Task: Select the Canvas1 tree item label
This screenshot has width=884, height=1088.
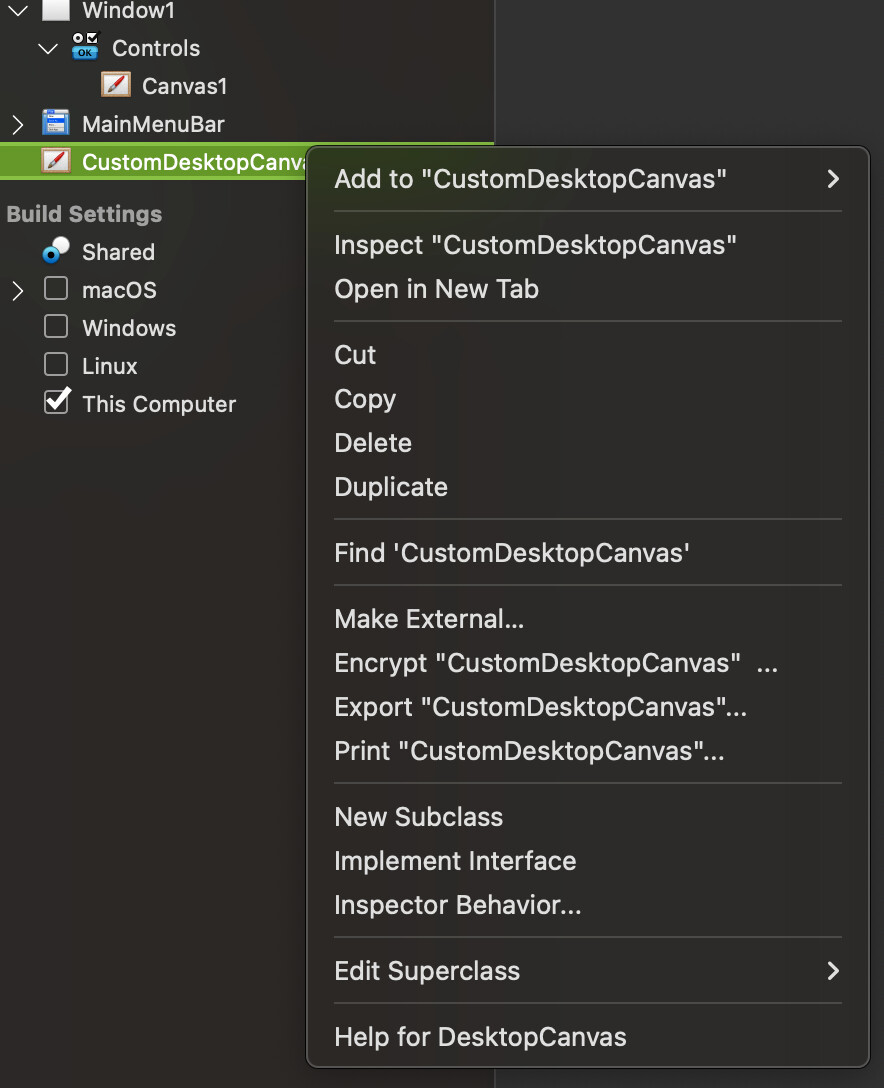Action: pyautogui.click(x=184, y=86)
